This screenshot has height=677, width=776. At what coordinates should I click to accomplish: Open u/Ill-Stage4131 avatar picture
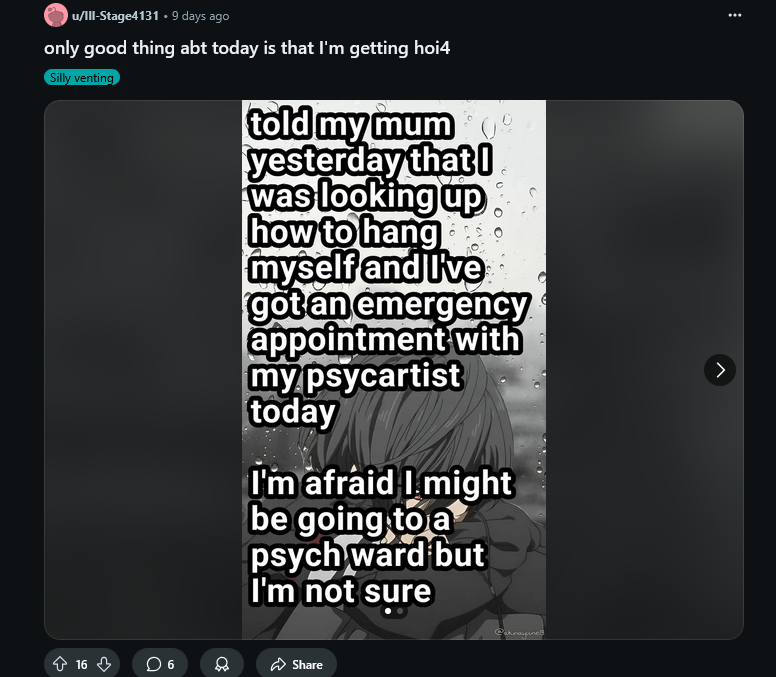click(x=55, y=15)
